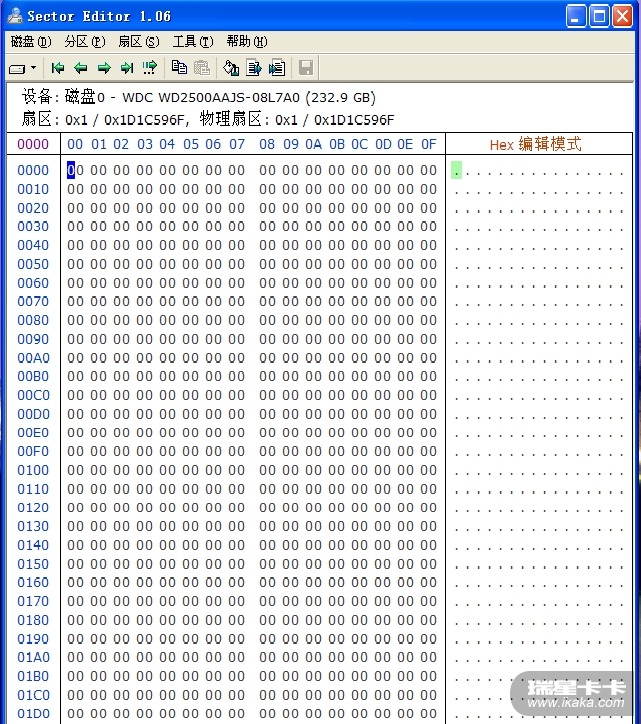
Task: Click row offset label 01D0
Action: coord(33,713)
